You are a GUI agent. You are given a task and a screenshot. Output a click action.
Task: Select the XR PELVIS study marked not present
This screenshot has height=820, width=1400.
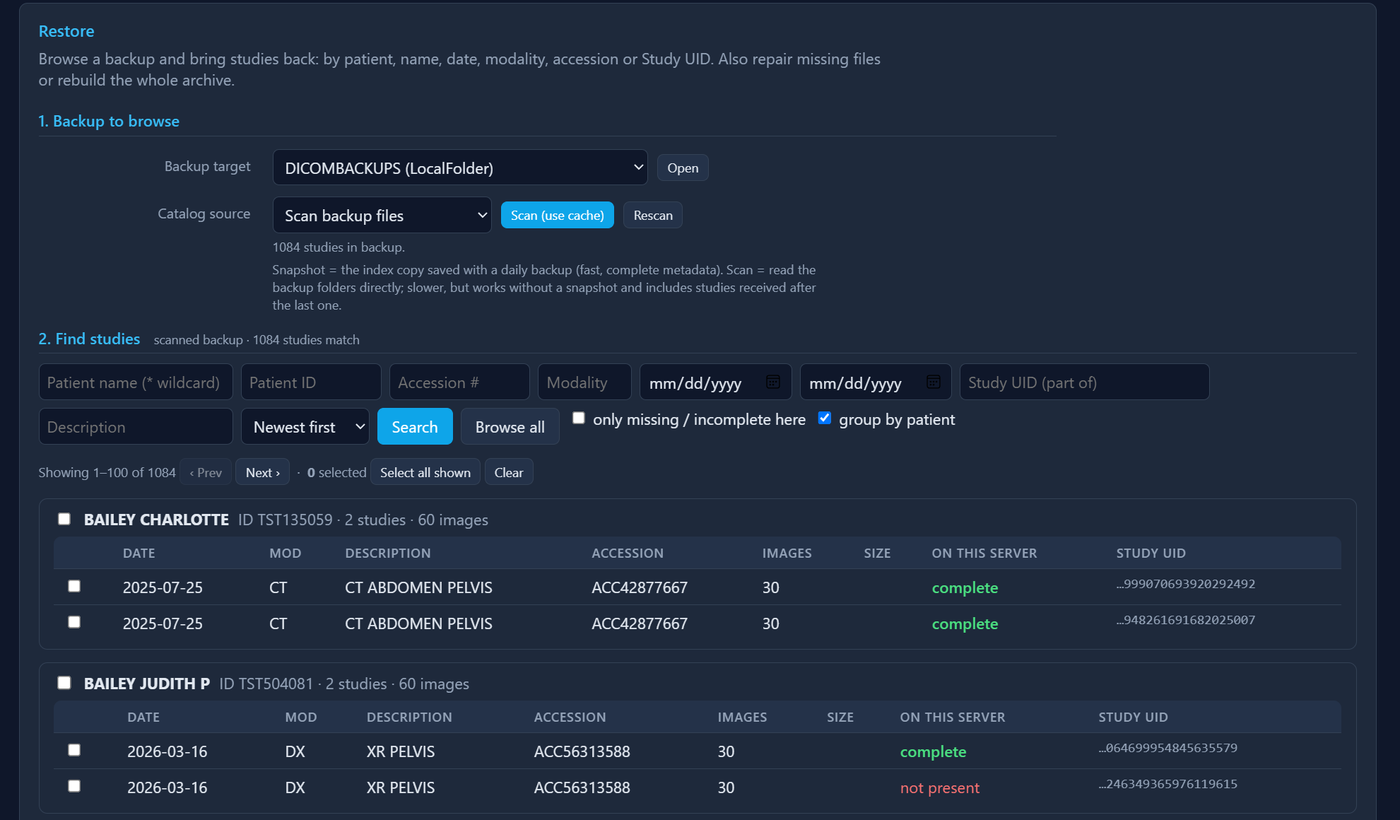point(74,786)
